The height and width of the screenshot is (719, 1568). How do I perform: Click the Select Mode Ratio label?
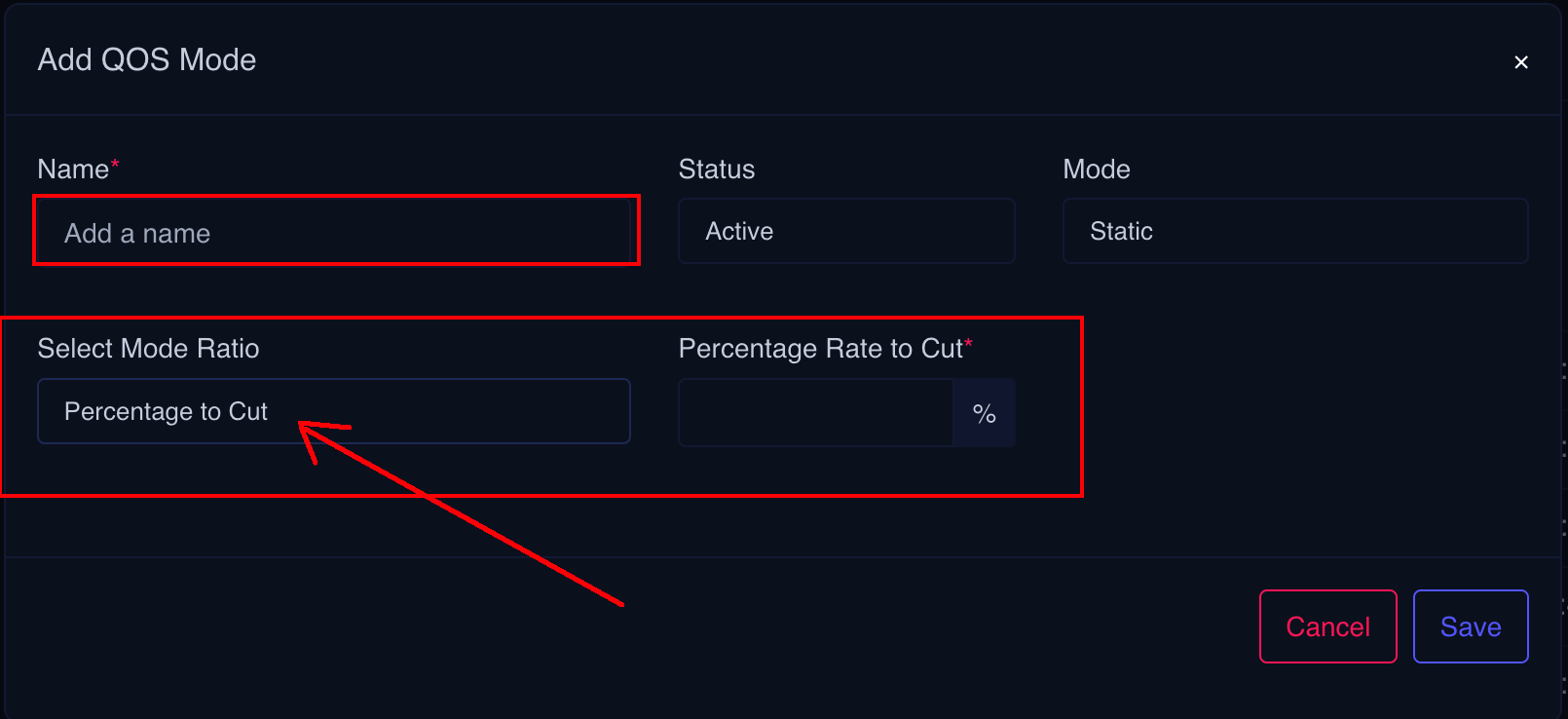point(148,349)
